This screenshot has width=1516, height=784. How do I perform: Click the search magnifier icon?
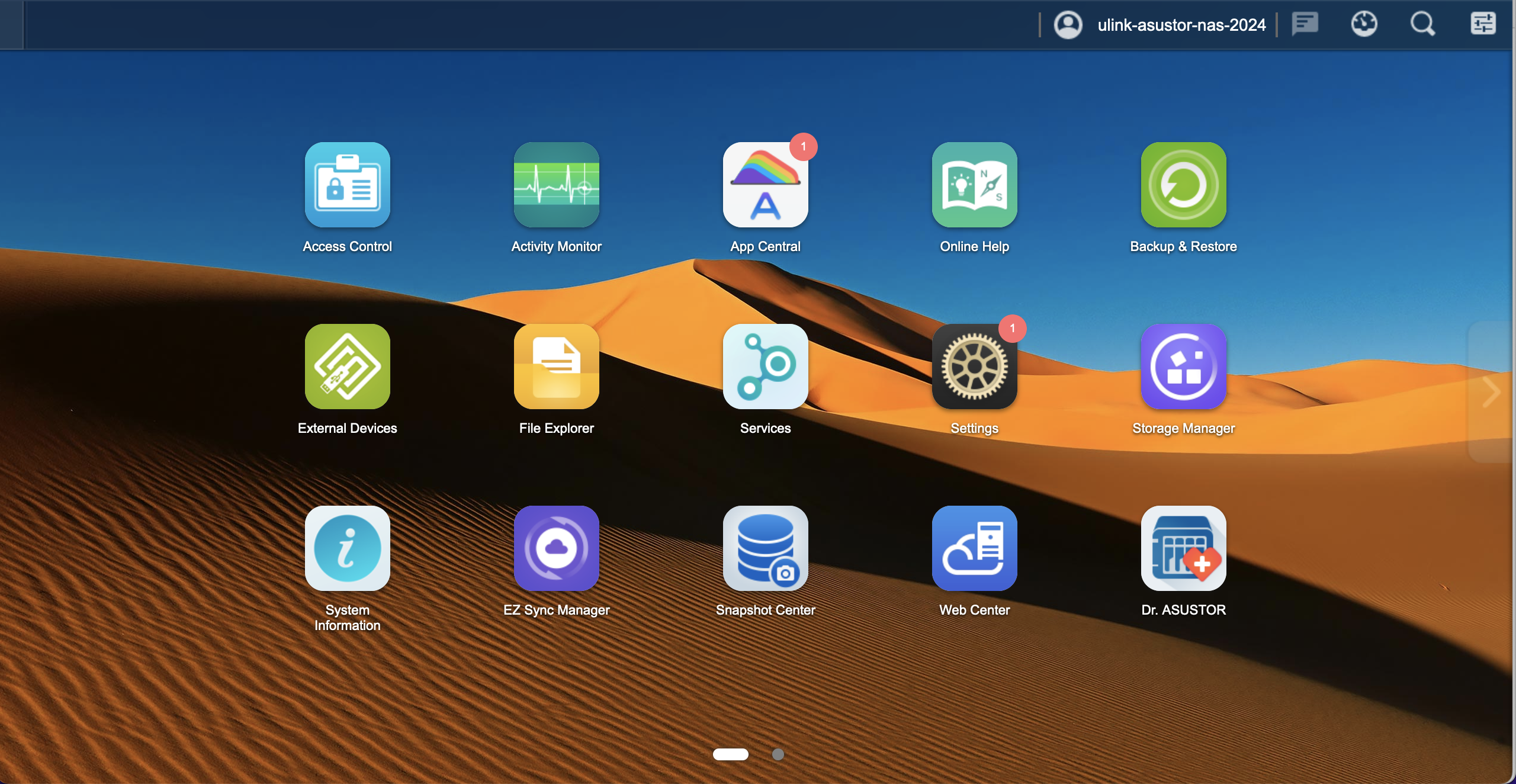(x=1422, y=25)
